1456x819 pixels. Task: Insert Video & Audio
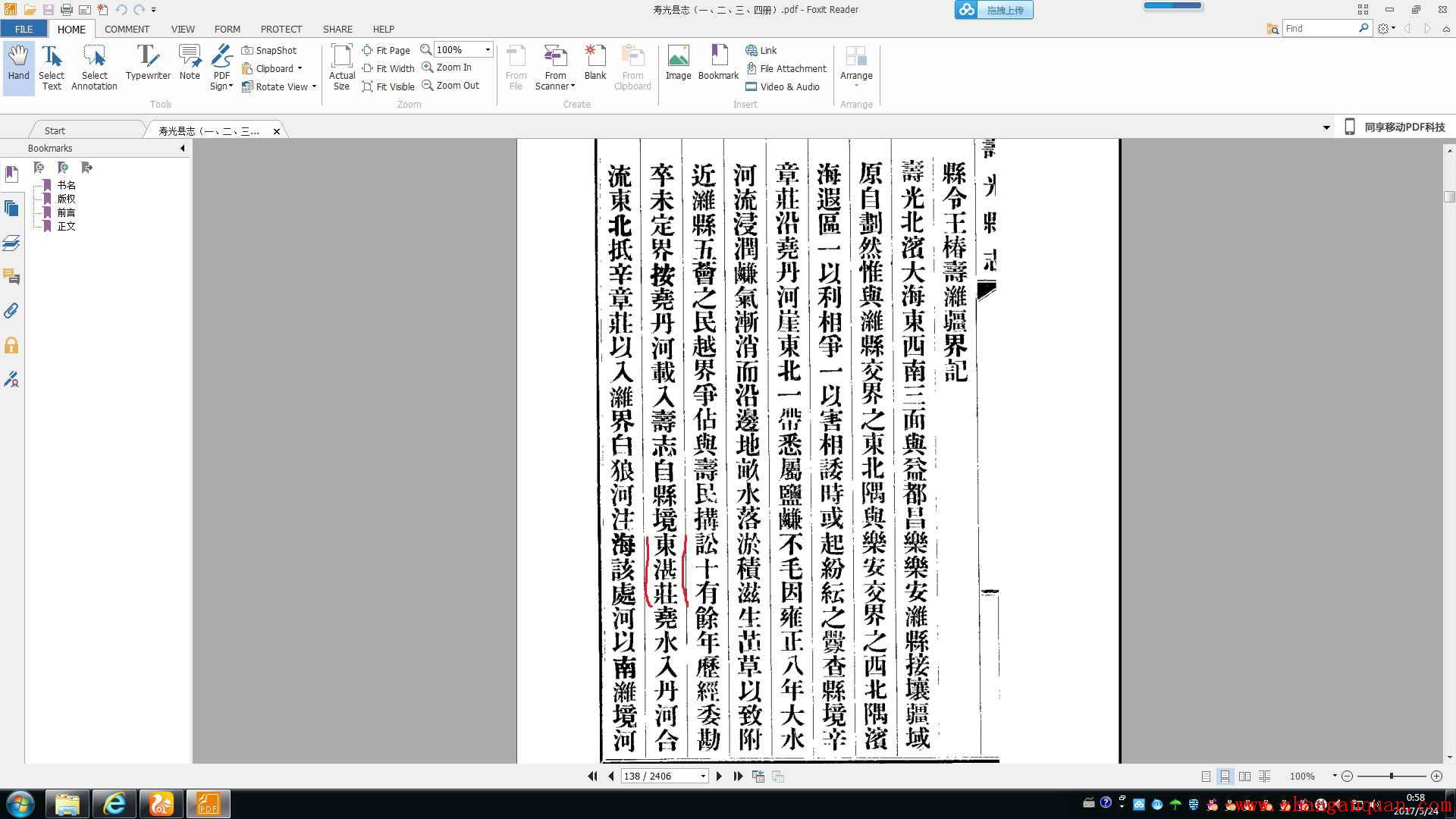[x=783, y=86]
